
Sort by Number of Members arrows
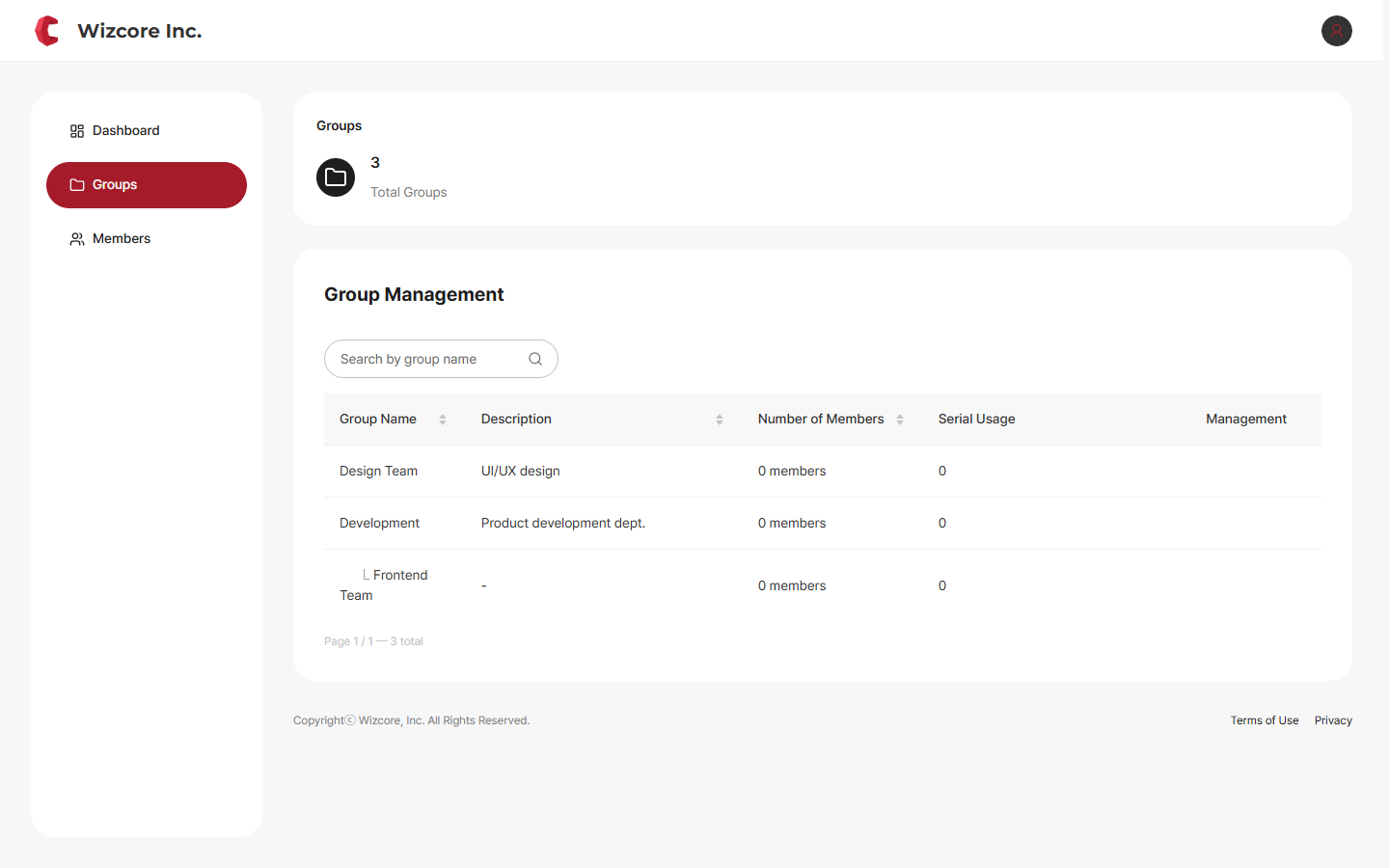click(x=900, y=420)
